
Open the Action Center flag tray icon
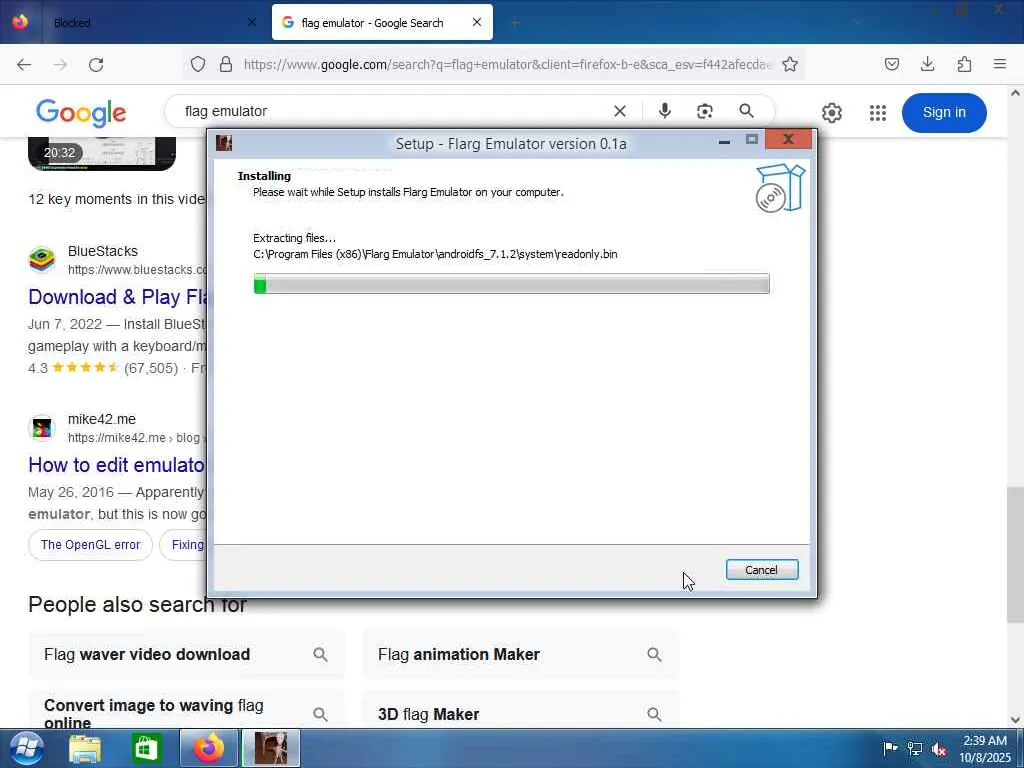click(x=889, y=749)
